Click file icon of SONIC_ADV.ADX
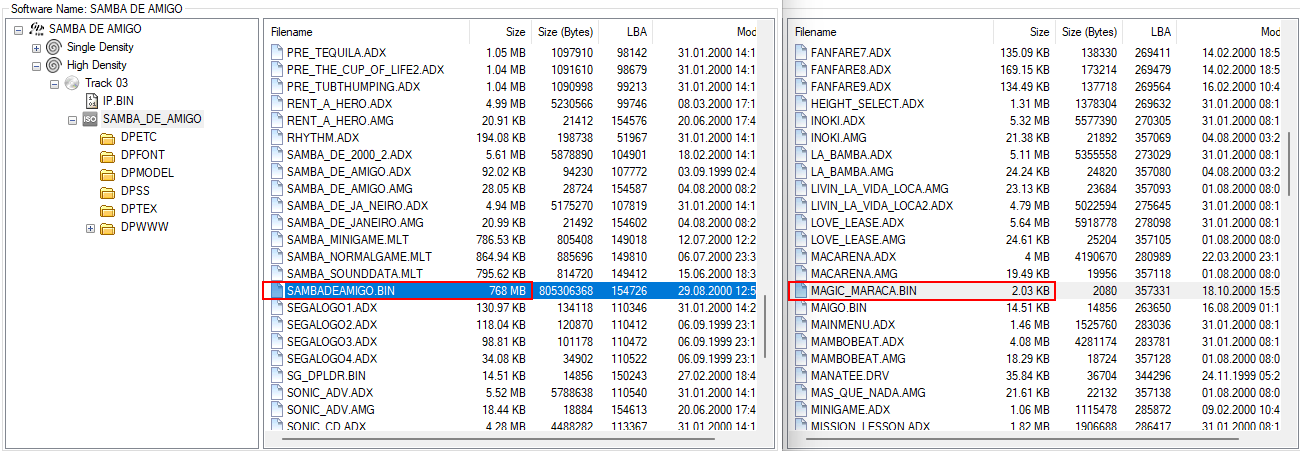This screenshot has height=451, width=1300. [x=277, y=392]
